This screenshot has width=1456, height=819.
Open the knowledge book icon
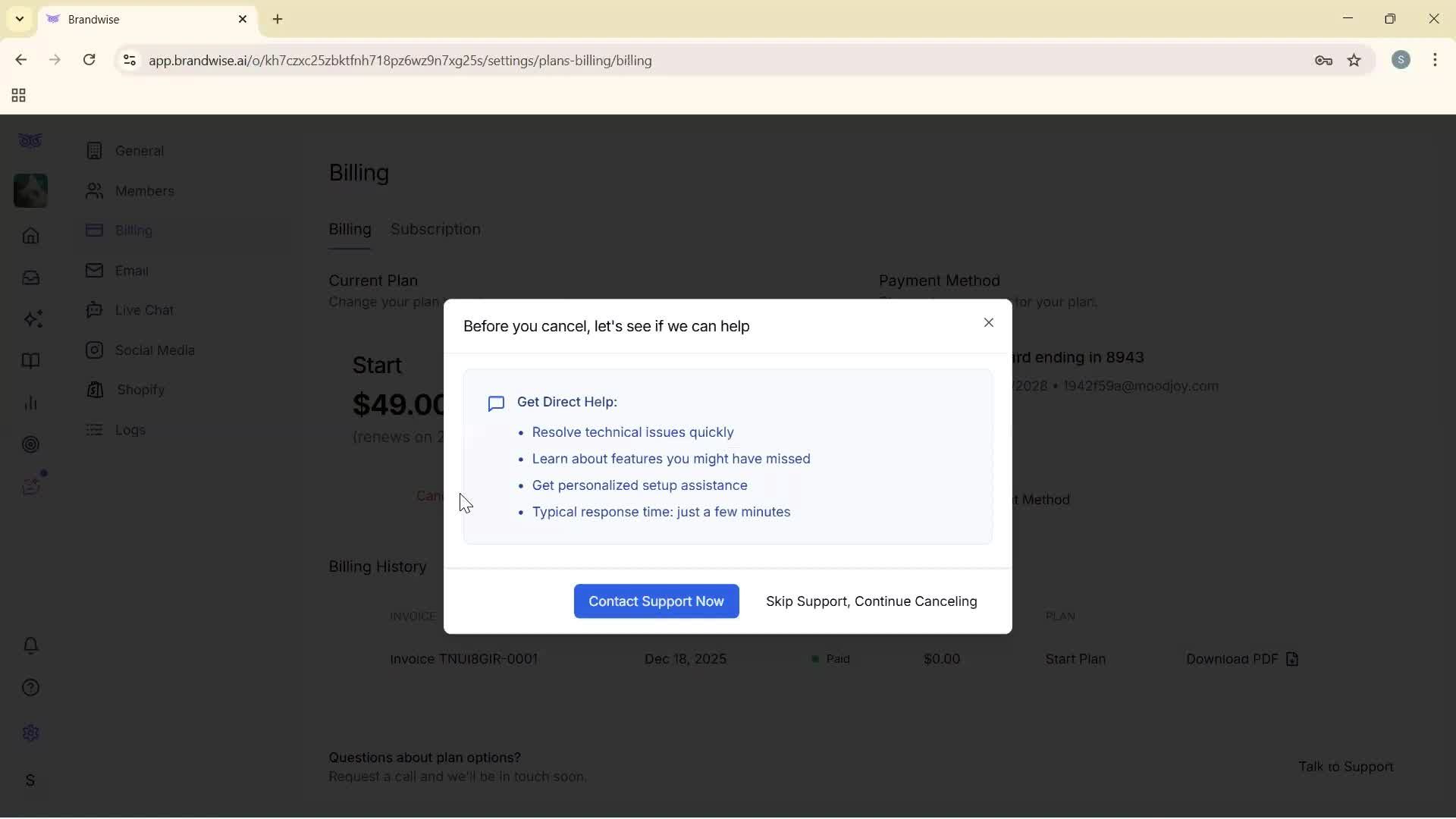click(30, 361)
